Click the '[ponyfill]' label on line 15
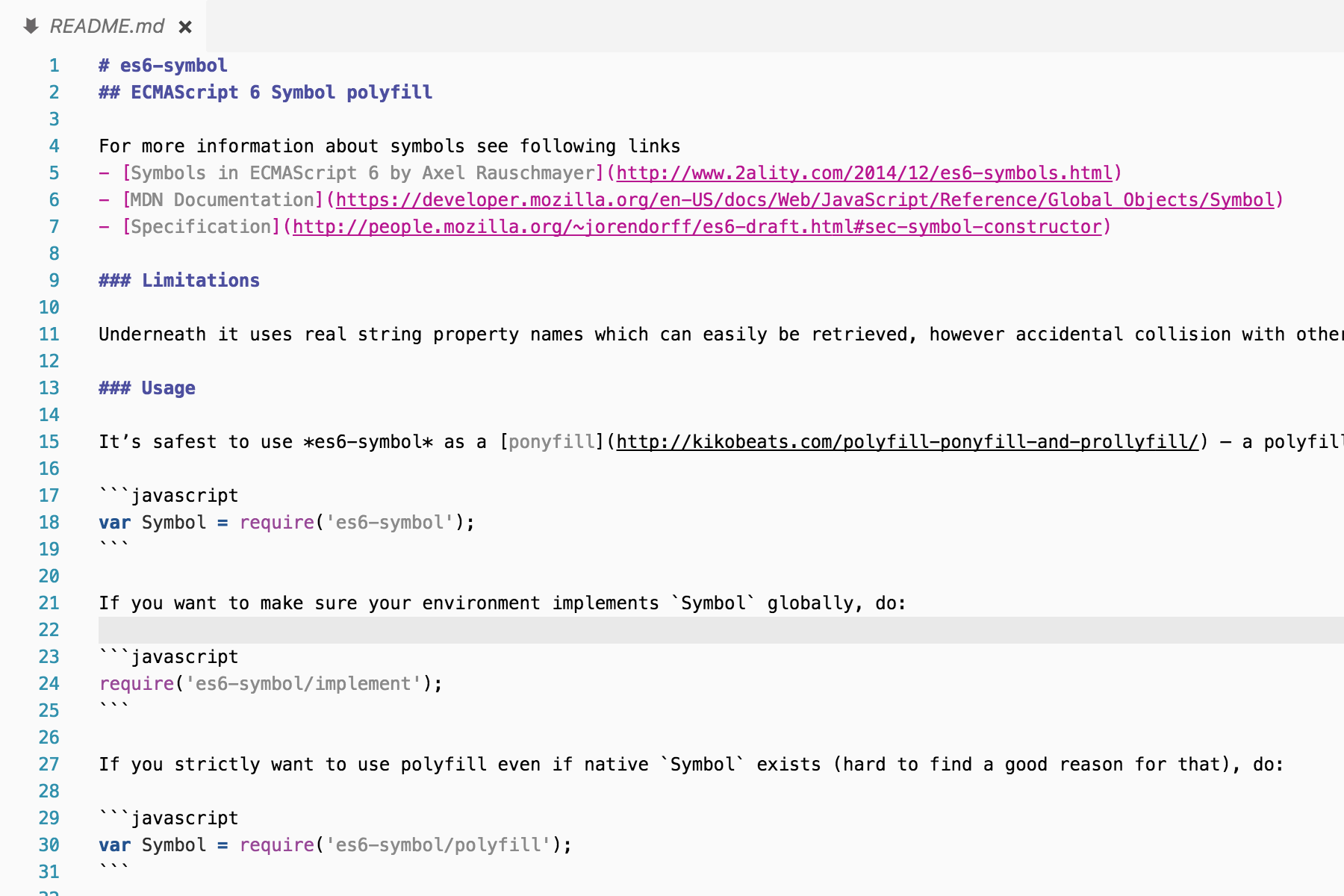The width and height of the screenshot is (1344, 896). click(x=552, y=442)
